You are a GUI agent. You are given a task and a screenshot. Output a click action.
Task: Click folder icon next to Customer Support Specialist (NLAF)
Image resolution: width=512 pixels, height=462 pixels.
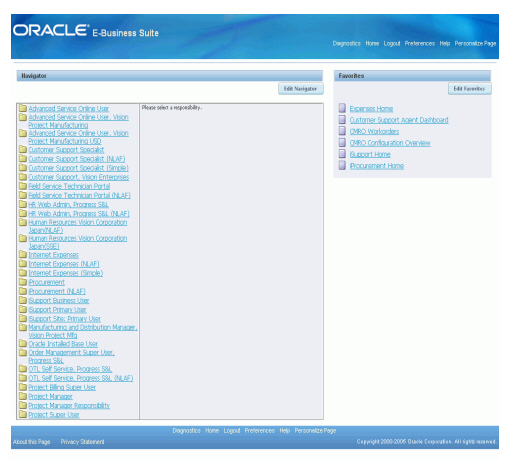(x=23, y=158)
